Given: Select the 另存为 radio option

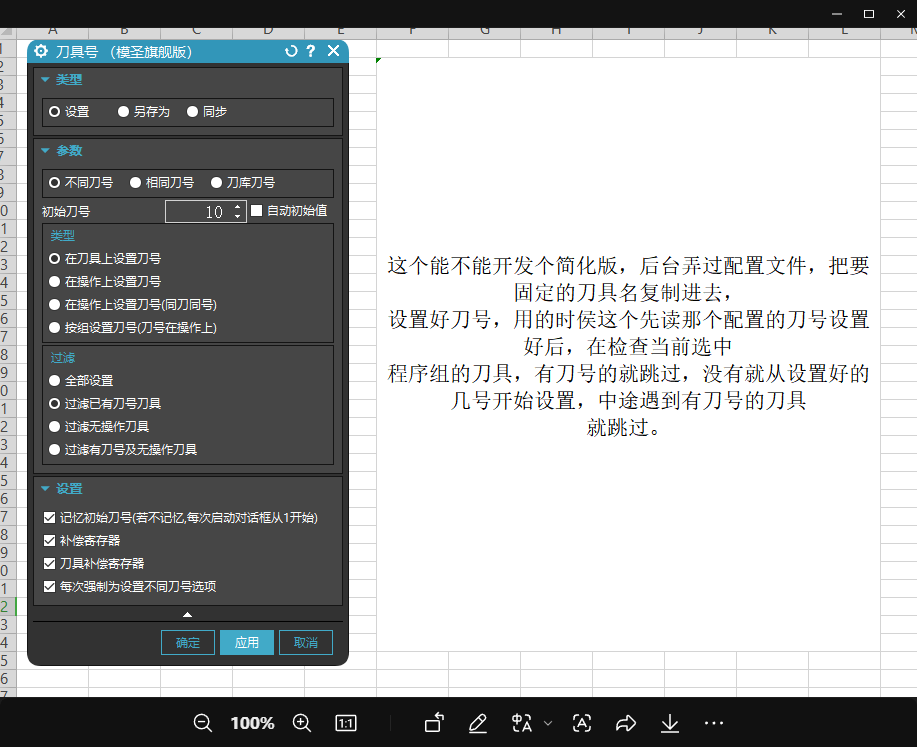Looking at the screenshot, I should click(123, 112).
